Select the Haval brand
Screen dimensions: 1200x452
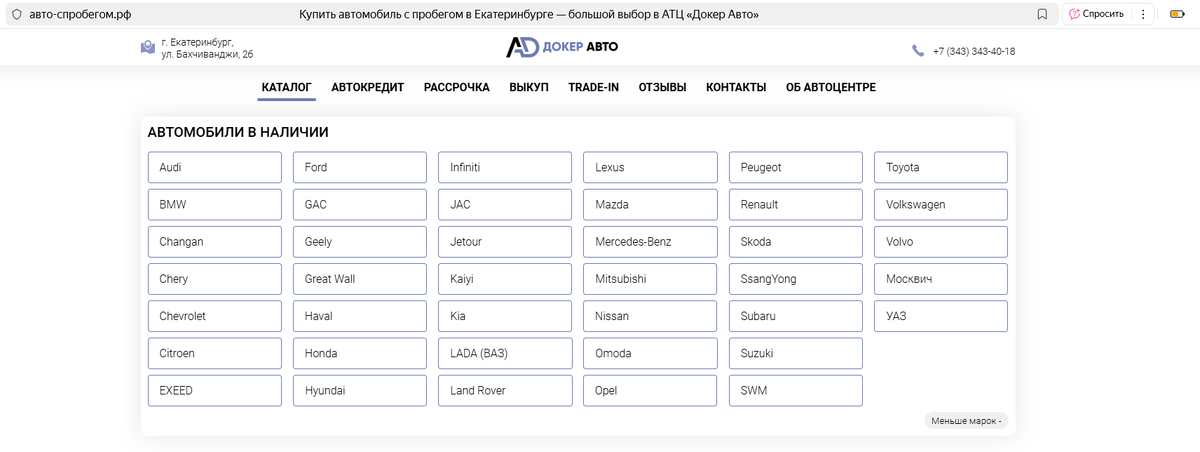pyautogui.click(x=360, y=316)
